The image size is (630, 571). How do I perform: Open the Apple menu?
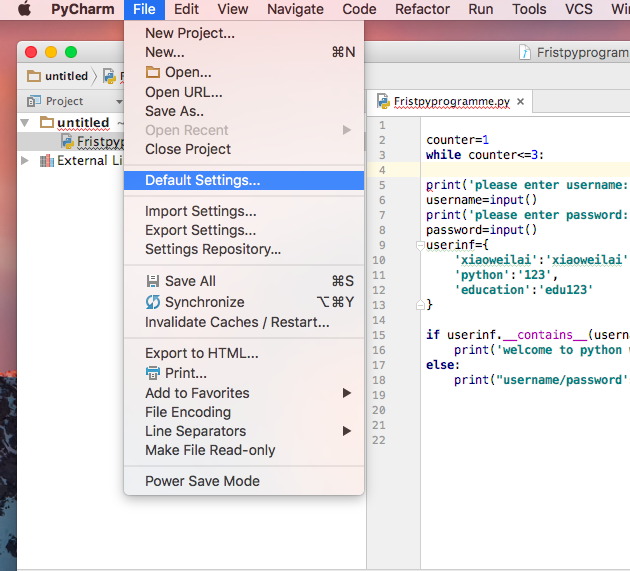25,9
